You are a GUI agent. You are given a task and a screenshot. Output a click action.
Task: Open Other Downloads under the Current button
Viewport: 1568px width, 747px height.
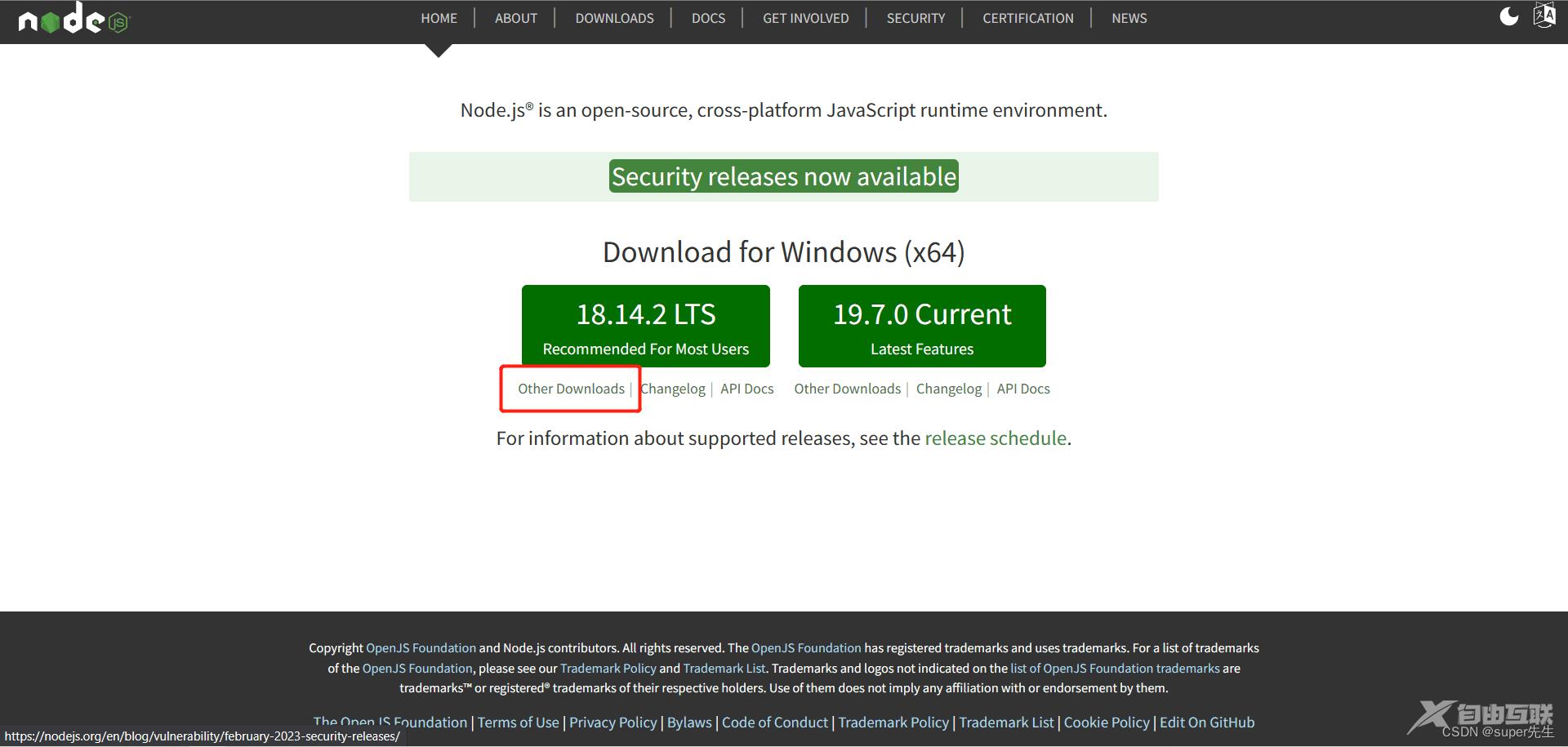847,389
